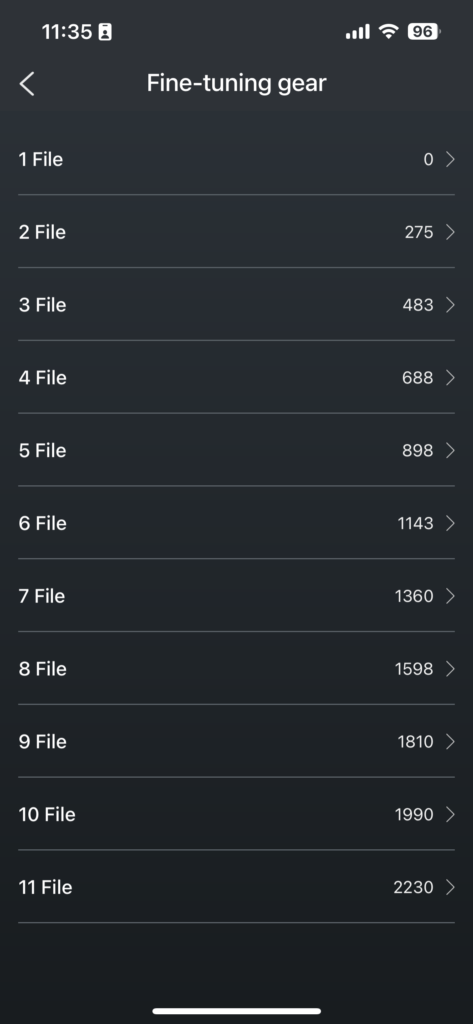The width and height of the screenshot is (473, 1024).
Task: Tap chevron next to value 898
Action: coord(450,451)
